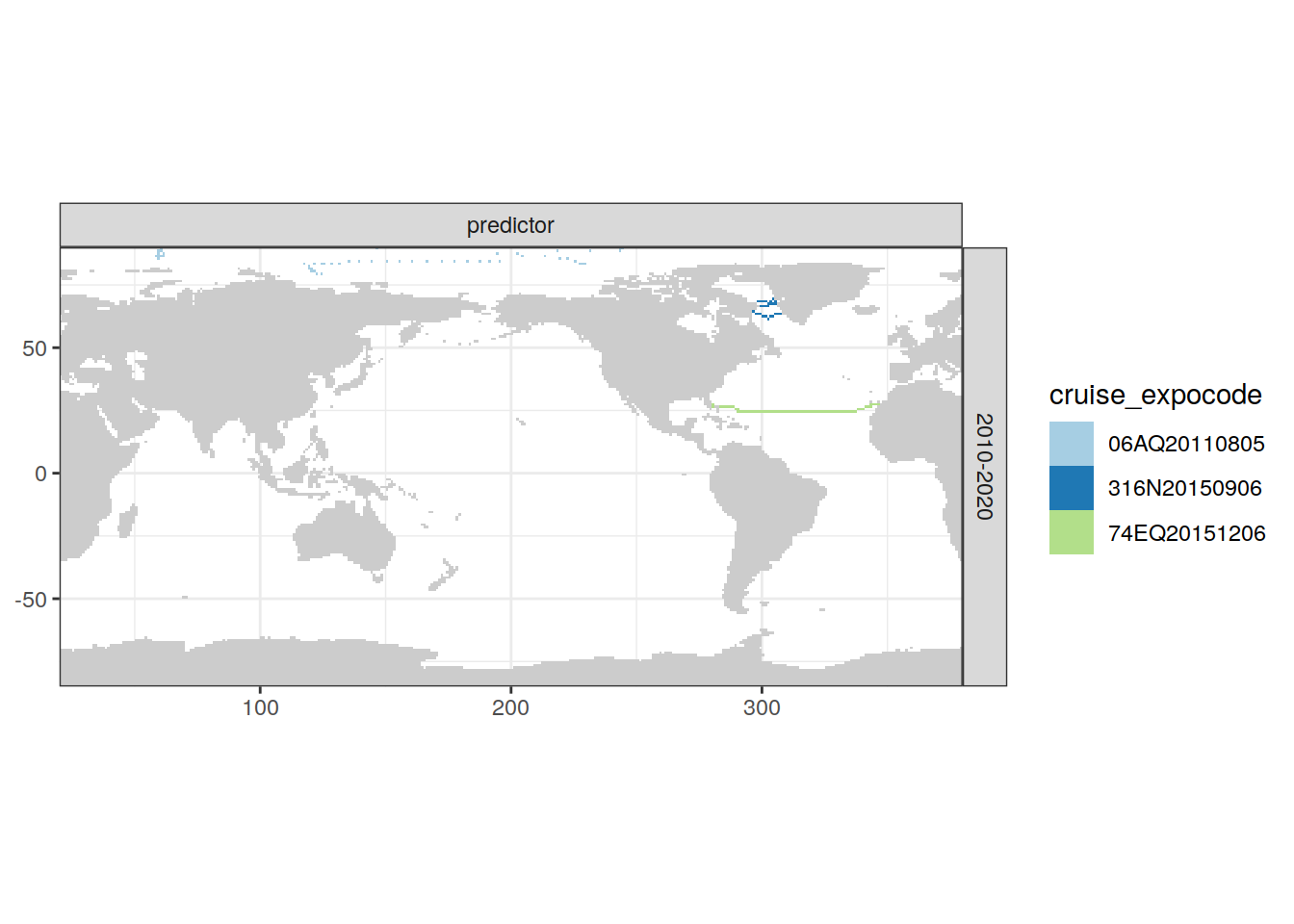Click the x-axis tick label 200
Viewport: 1294px width, 924px height.
click(510, 707)
